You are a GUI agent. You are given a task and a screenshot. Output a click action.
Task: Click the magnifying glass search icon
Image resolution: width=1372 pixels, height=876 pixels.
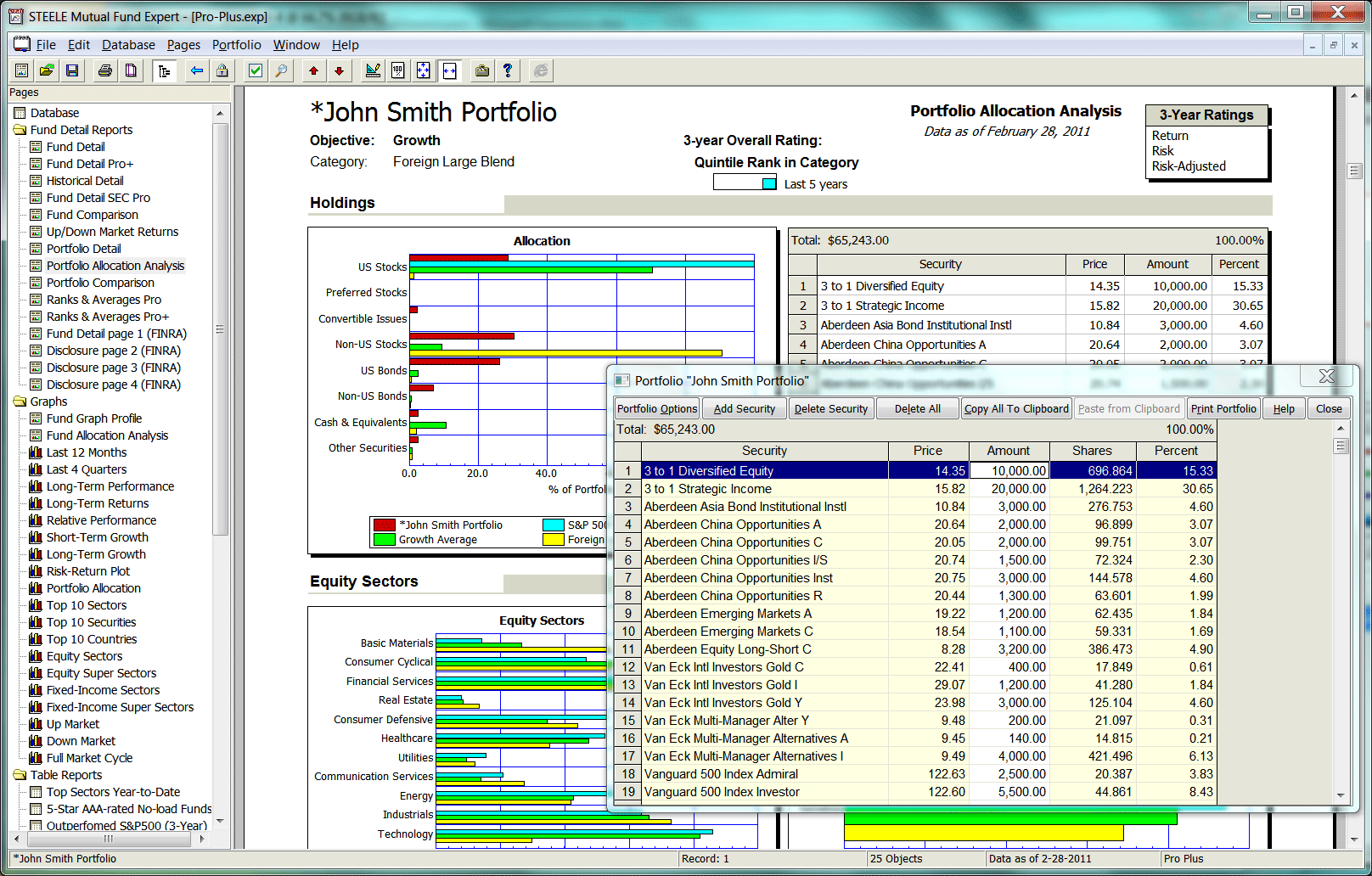[281, 71]
